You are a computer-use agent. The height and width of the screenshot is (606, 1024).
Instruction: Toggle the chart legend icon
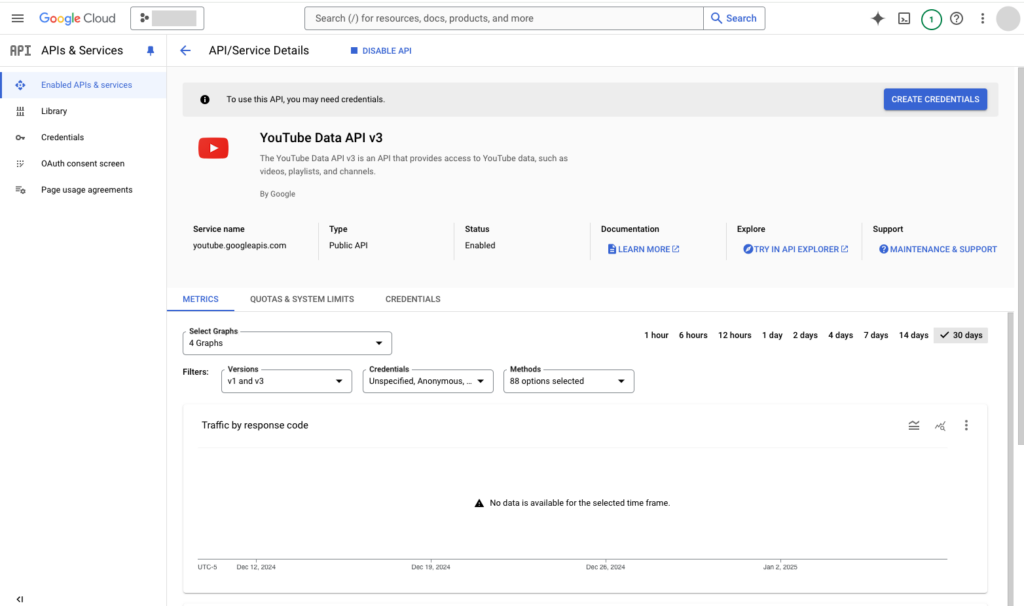click(914, 426)
